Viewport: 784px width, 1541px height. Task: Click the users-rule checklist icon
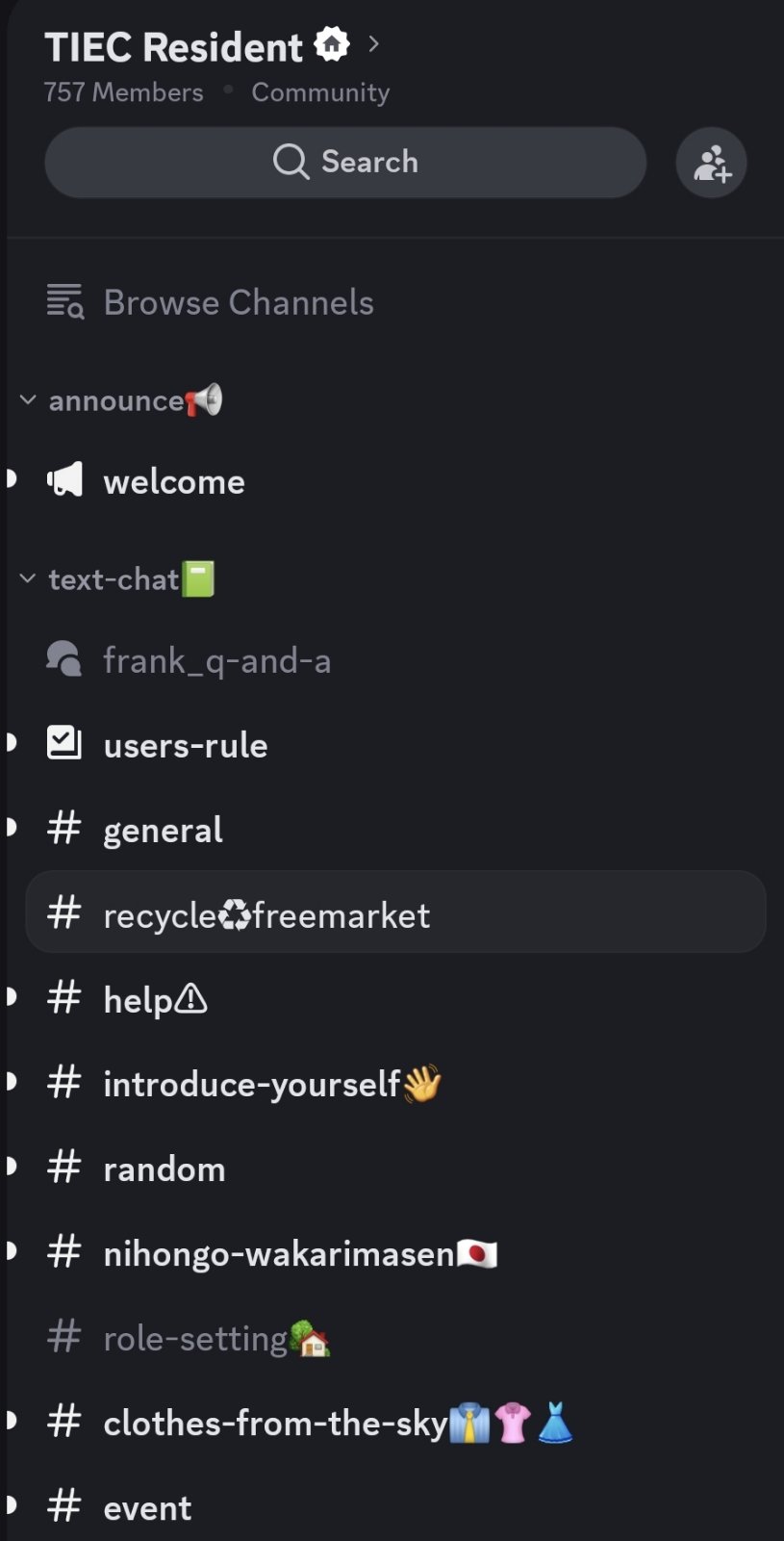pos(64,743)
